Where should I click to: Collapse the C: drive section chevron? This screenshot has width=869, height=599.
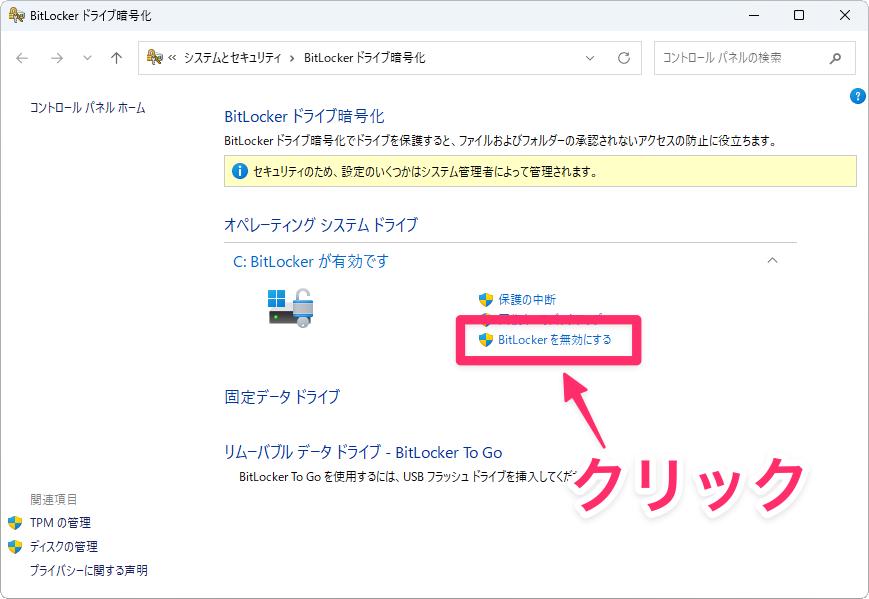pos(771,261)
